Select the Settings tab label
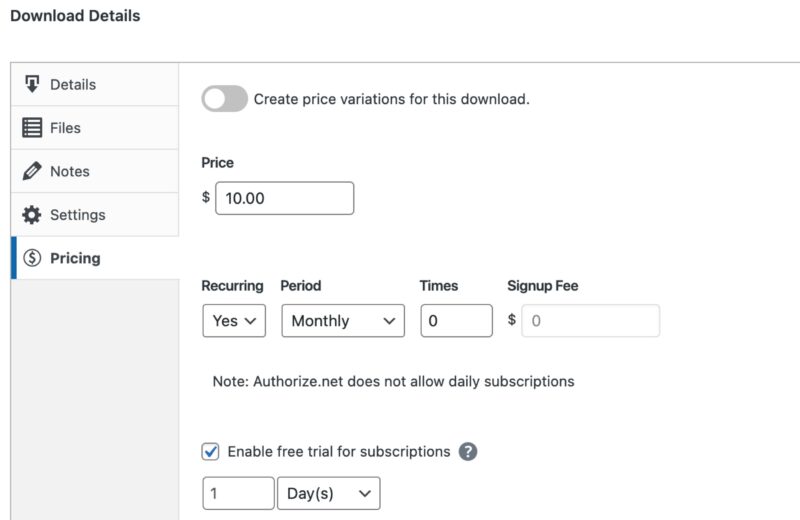800x520 pixels. [77, 215]
